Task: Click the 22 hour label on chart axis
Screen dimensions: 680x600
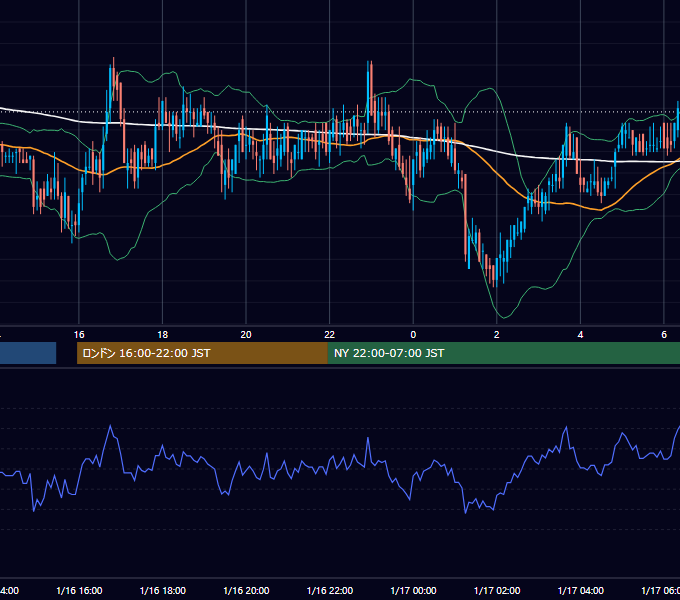Action: 330,335
